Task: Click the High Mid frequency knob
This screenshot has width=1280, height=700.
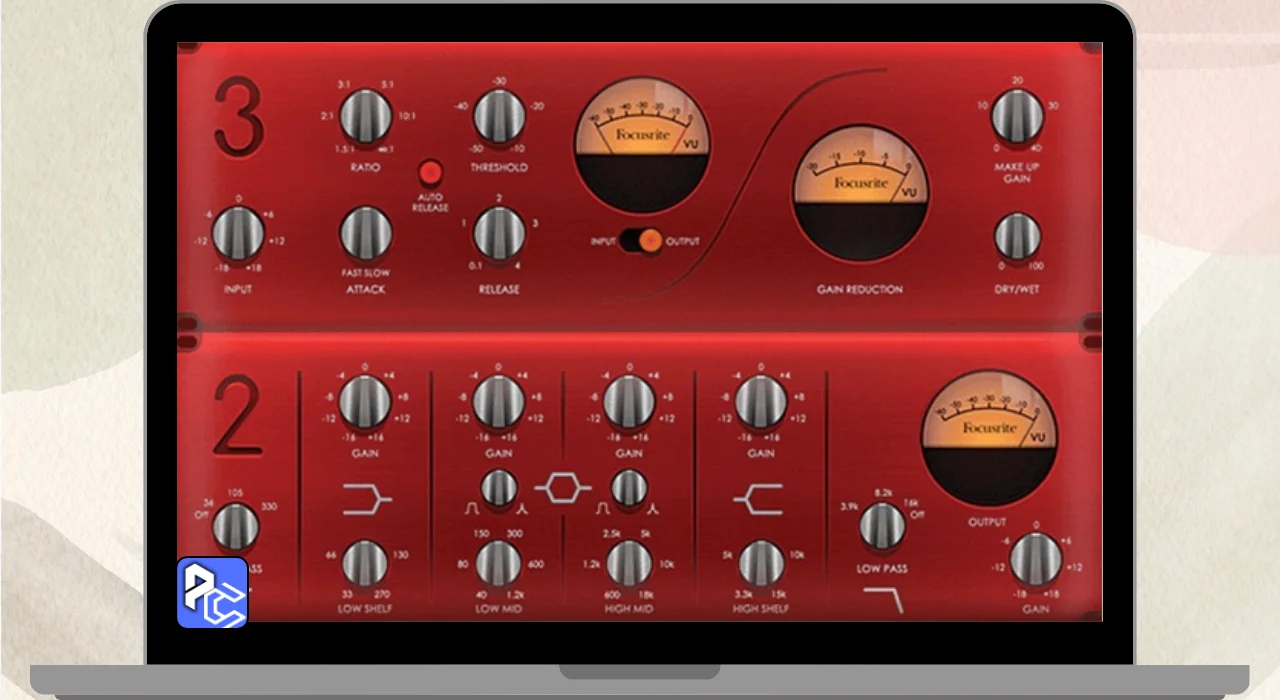Action: coord(629,563)
